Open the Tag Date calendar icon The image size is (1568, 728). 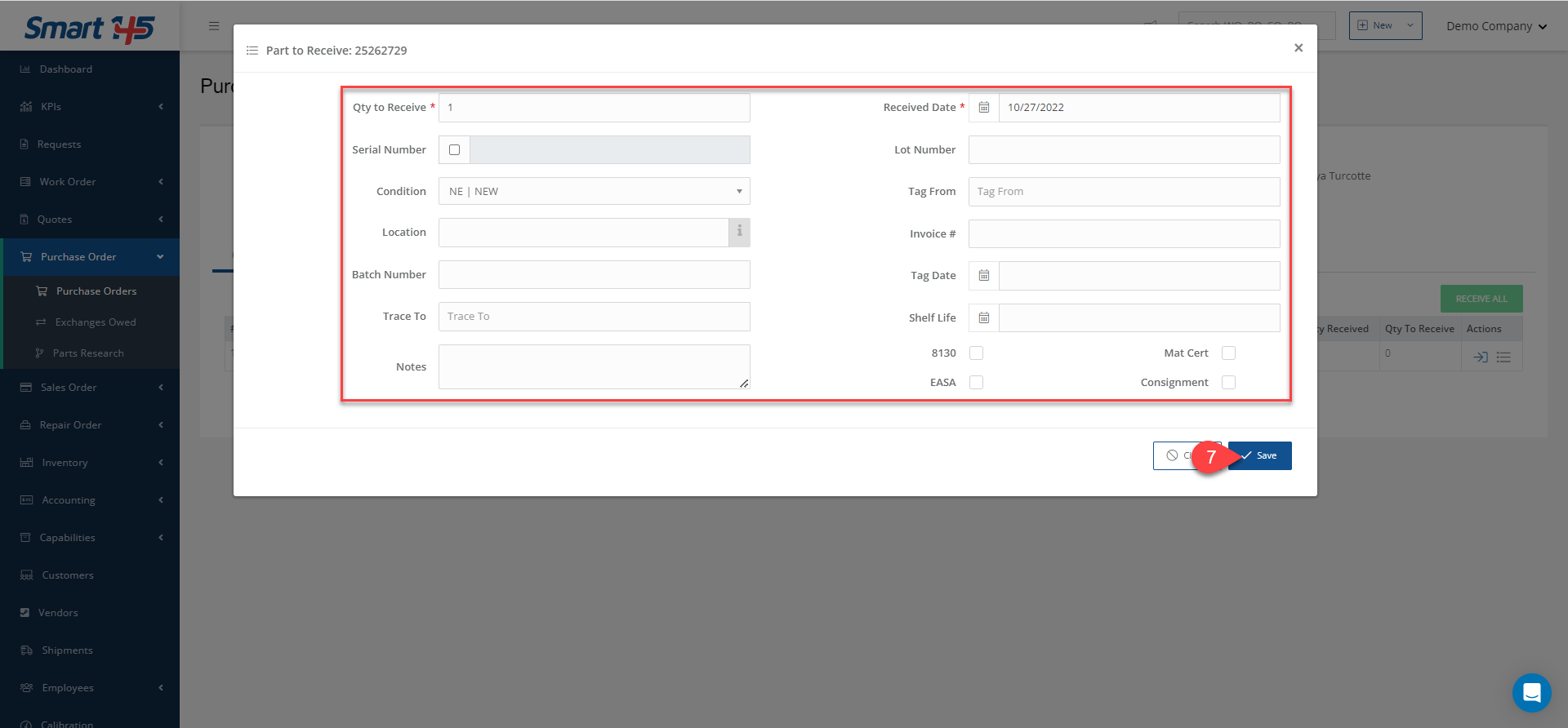[x=984, y=276]
